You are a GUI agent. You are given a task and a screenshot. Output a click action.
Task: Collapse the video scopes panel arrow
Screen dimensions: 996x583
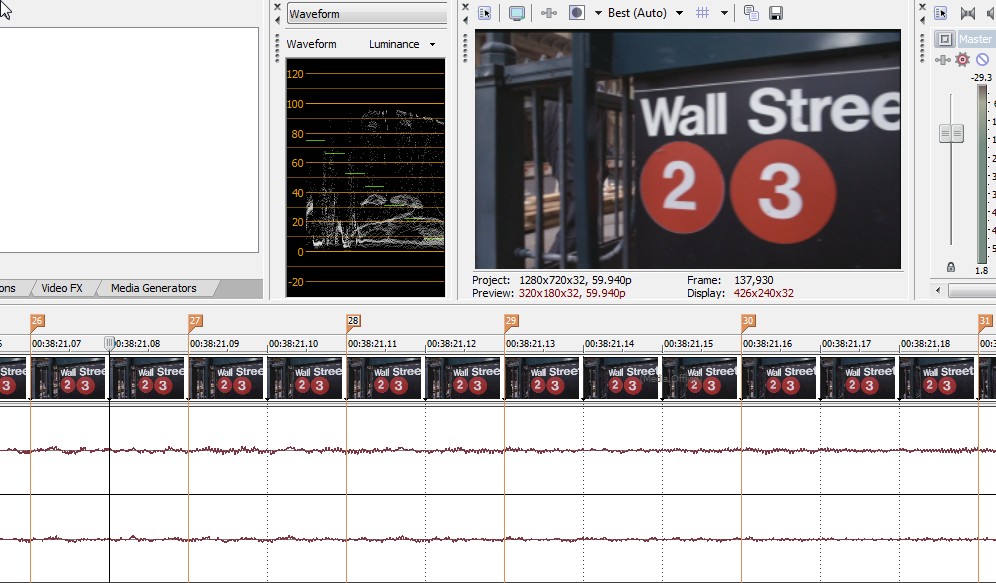pos(277,20)
